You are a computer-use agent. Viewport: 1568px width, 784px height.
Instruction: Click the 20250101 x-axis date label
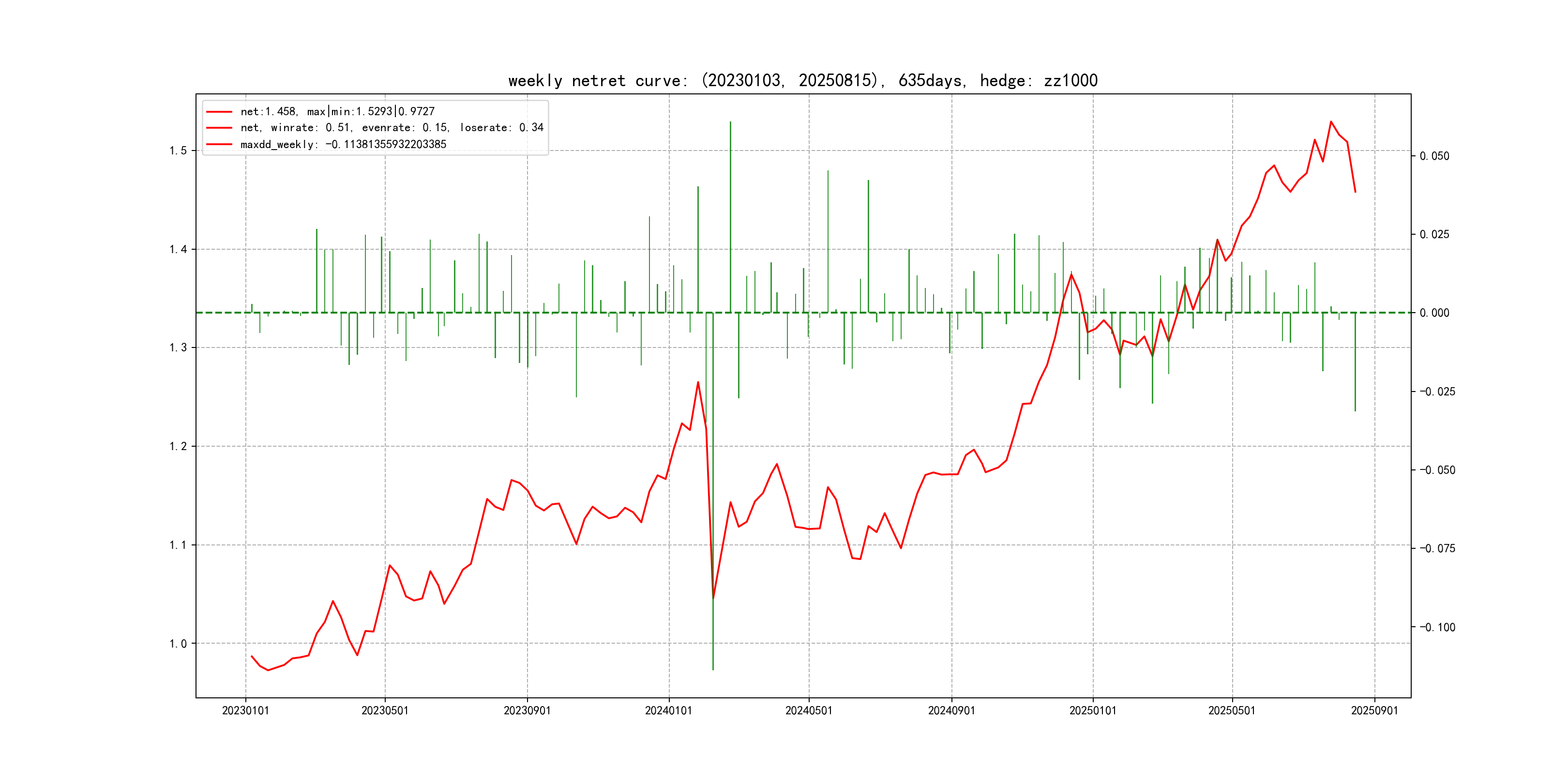click(x=1093, y=711)
